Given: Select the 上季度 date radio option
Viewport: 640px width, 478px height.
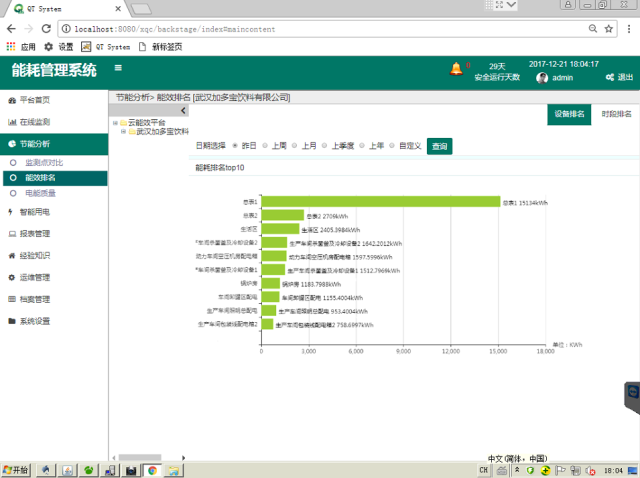Looking at the screenshot, I should 324,146.
